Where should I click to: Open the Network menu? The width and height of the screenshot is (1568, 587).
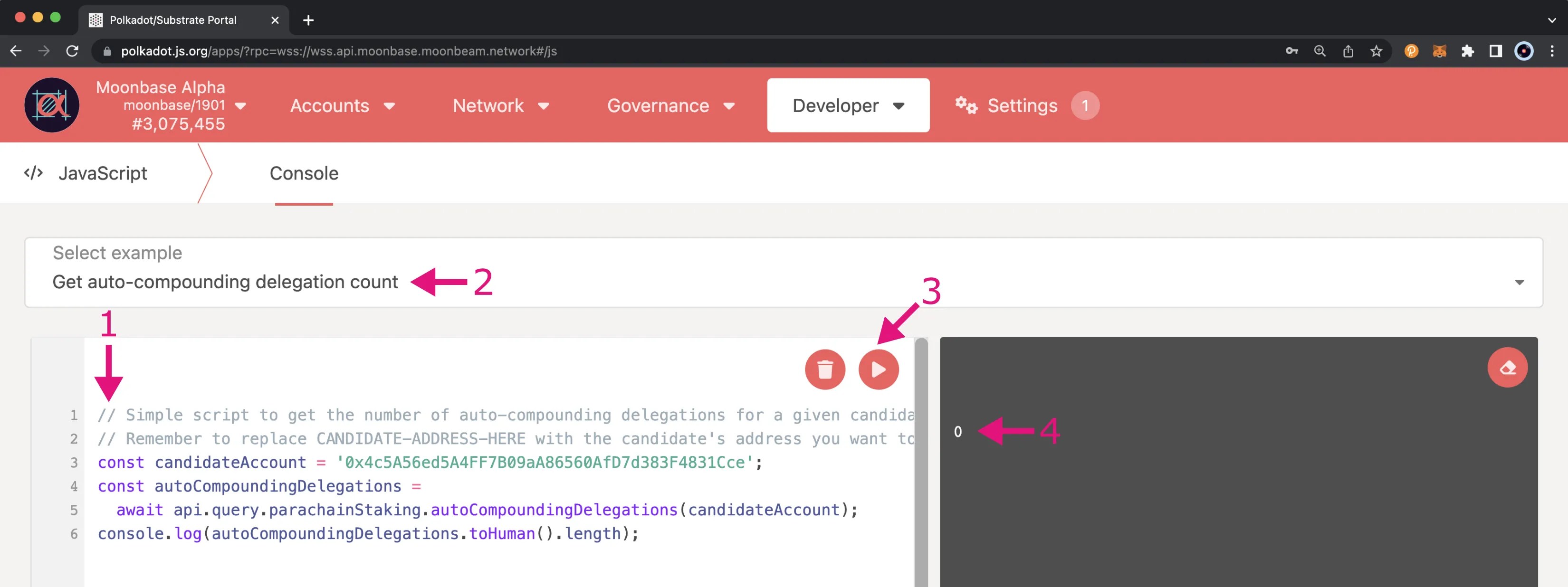pos(500,105)
